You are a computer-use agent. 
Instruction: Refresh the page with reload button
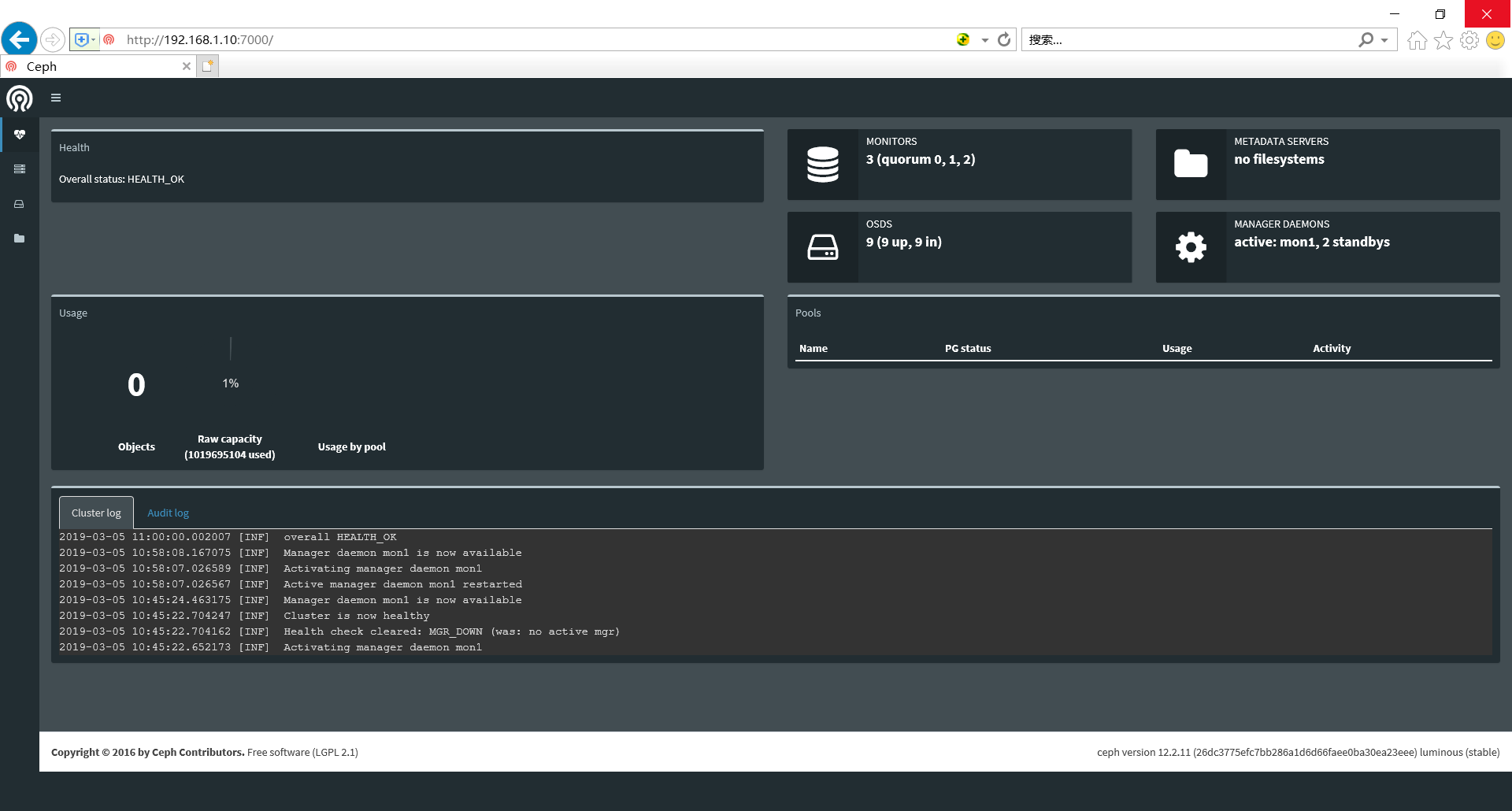click(x=1004, y=39)
